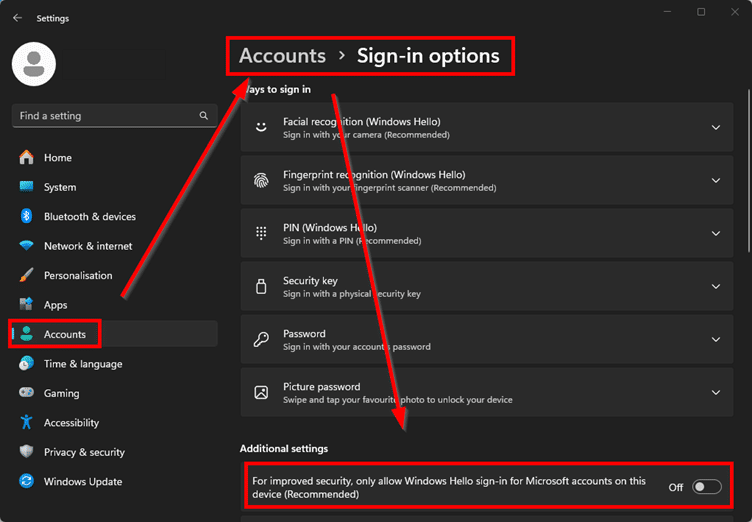
Task: Open Windows Update page
Action: pos(115,481)
